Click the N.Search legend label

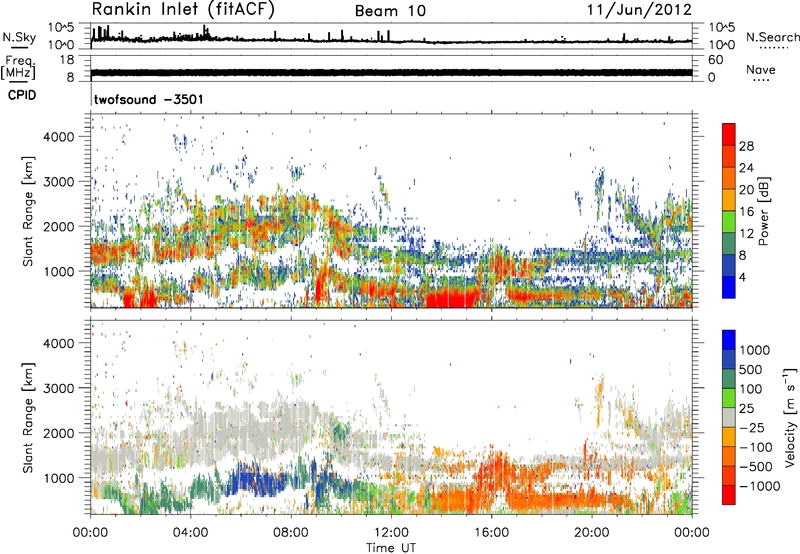coord(772,37)
